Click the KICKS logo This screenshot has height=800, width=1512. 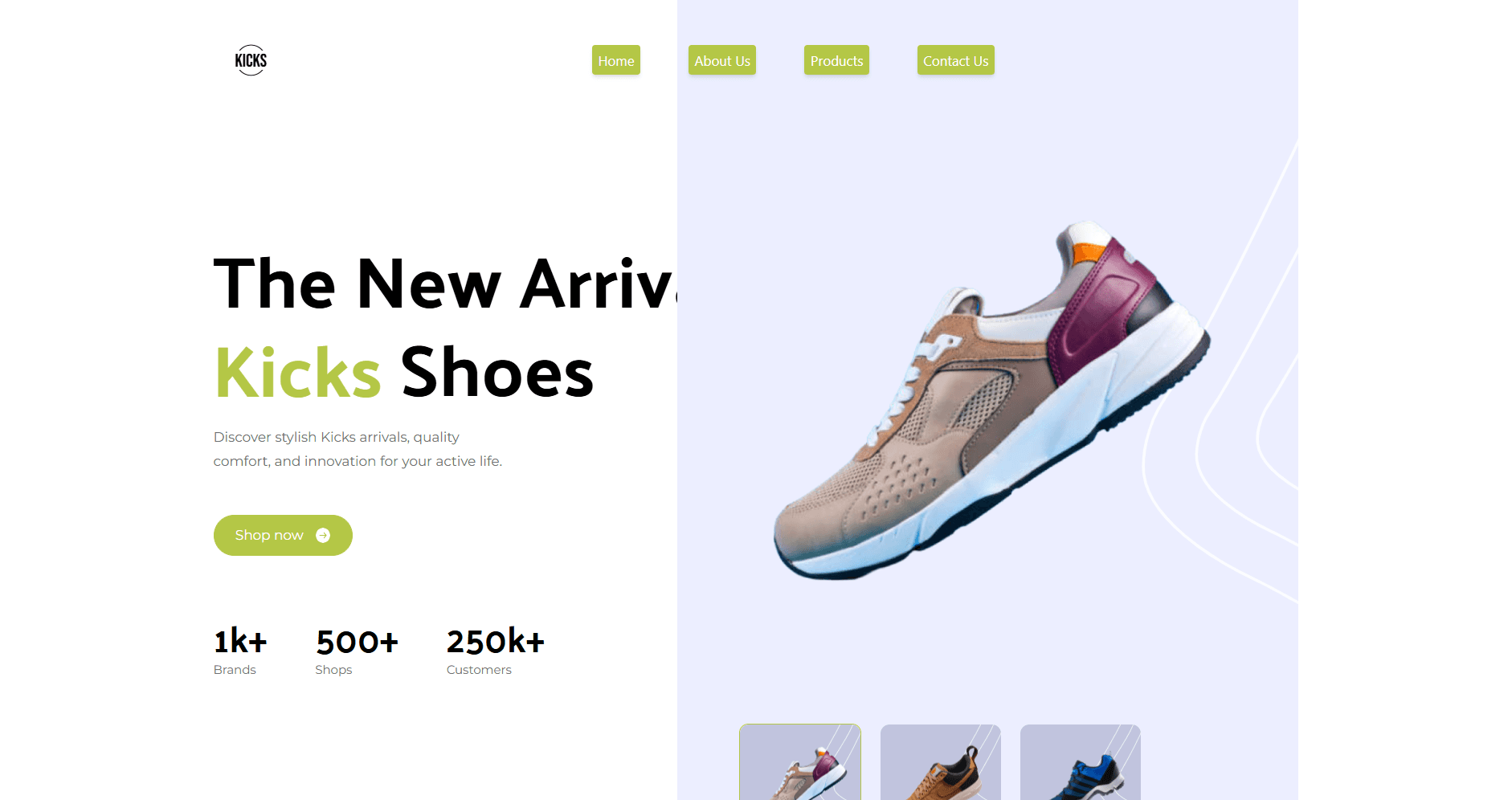(251, 60)
